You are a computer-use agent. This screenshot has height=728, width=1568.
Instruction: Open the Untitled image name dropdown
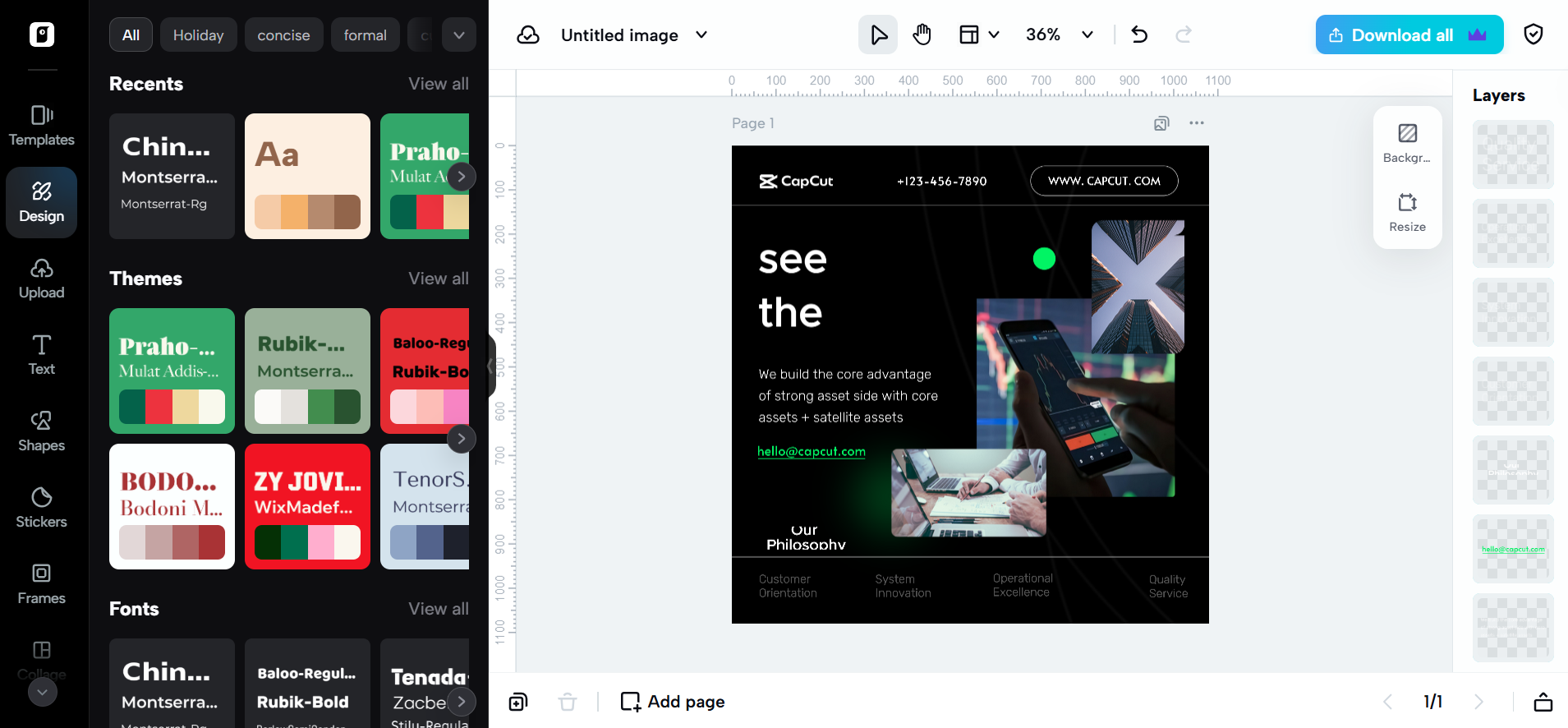[701, 35]
